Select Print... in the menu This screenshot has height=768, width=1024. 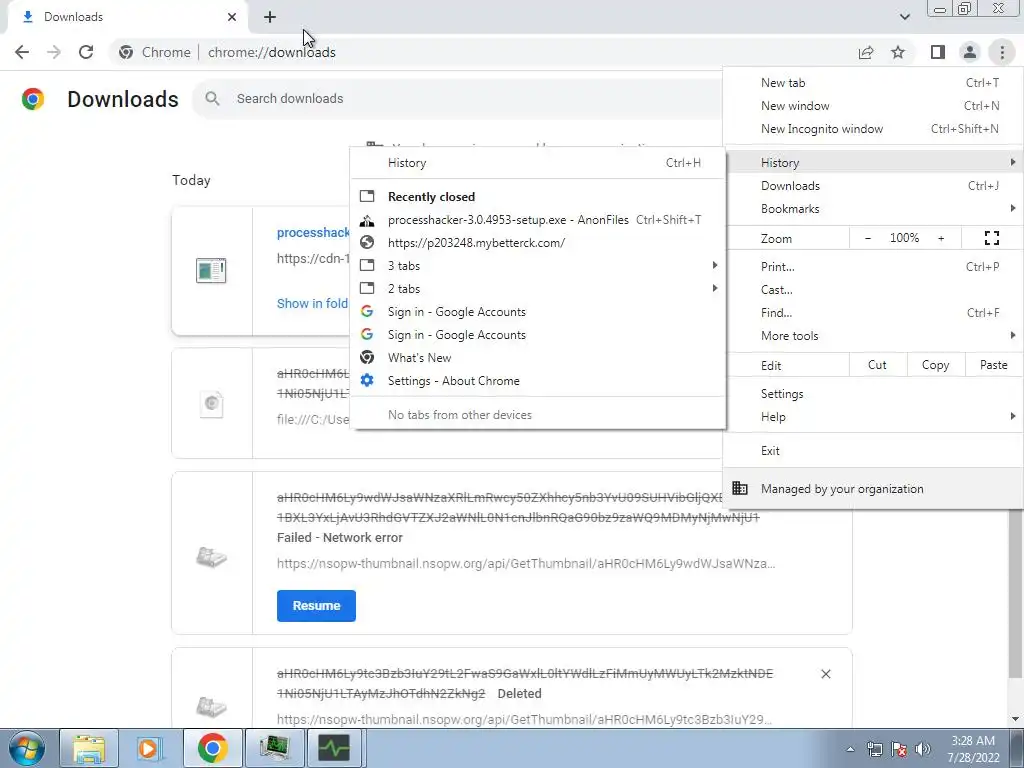coord(872,266)
